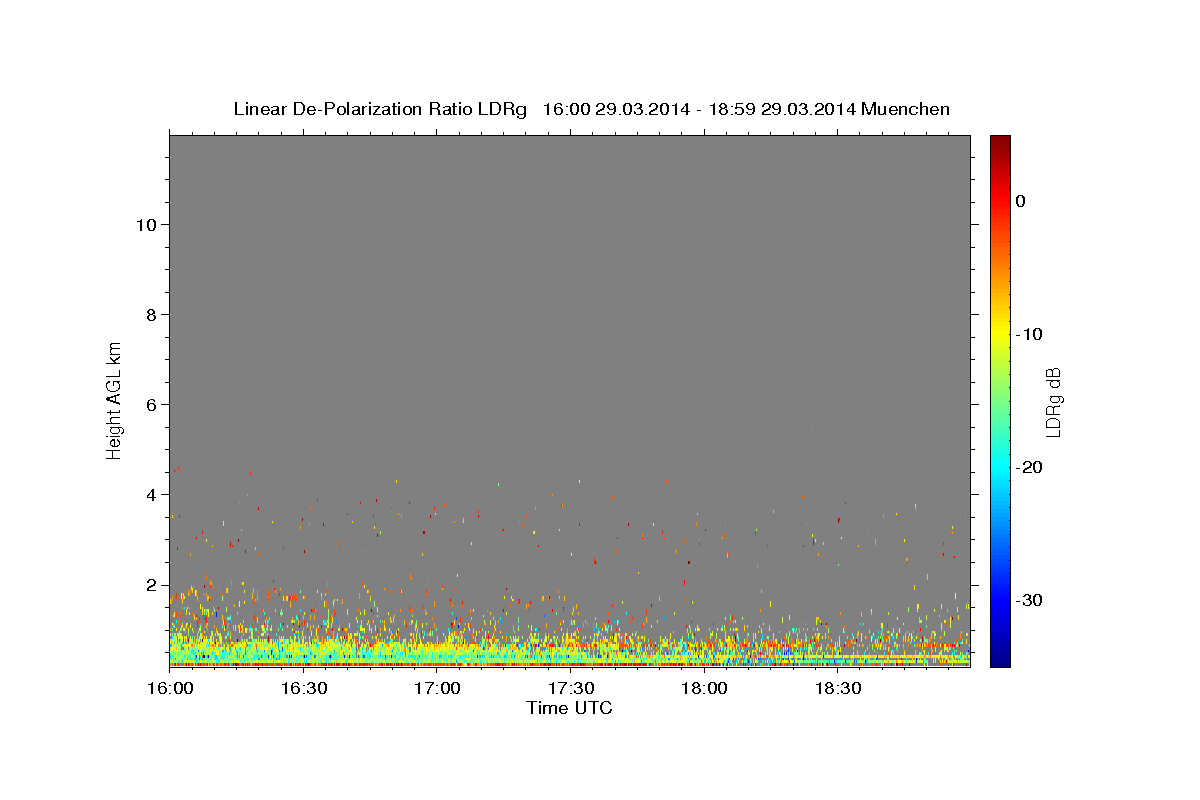The width and height of the screenshot is (1200, 800).
Task: Click the colorbar tick label -30
Action: tap(1028, 600)
